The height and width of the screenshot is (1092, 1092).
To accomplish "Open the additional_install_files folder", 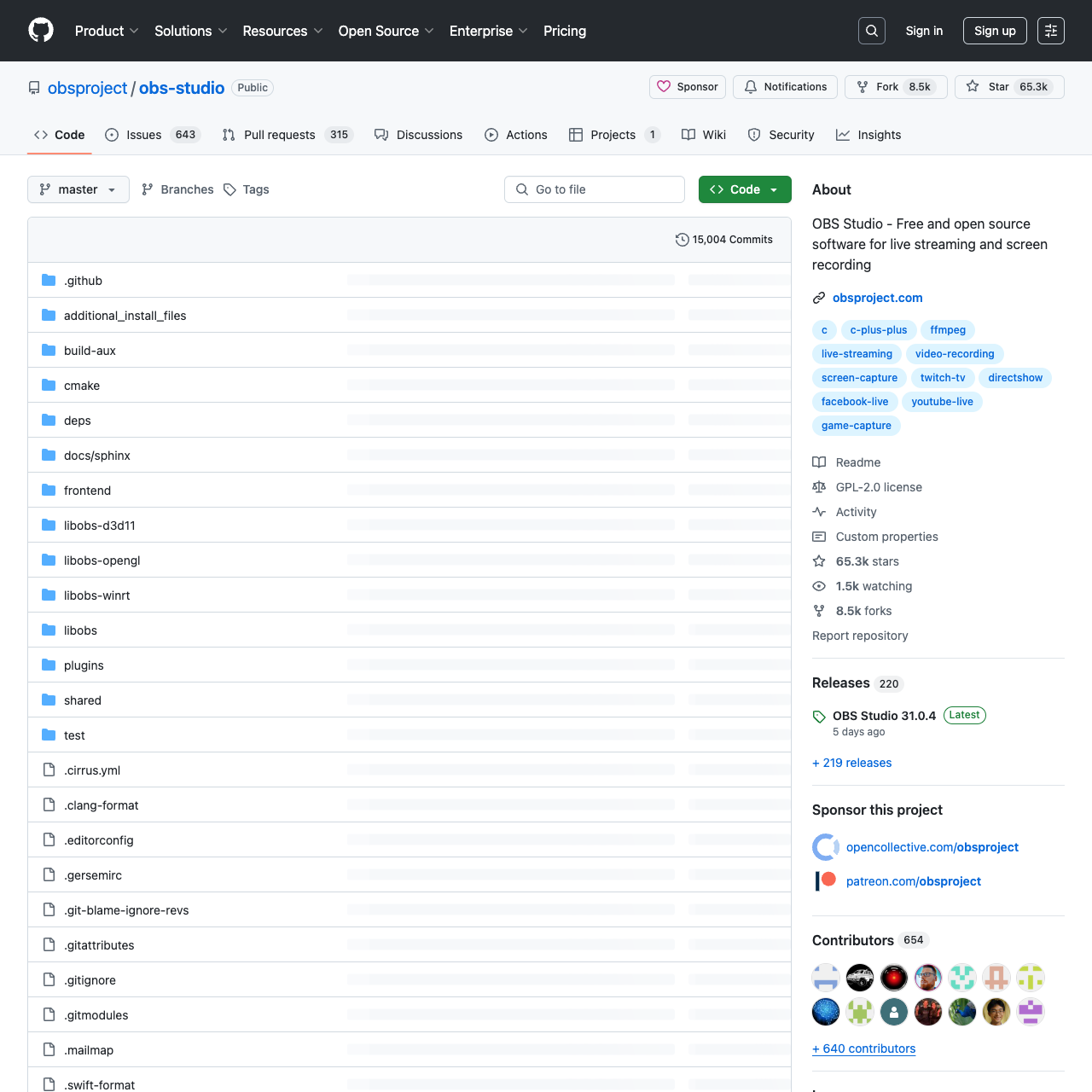I will [x=125, y=316].
